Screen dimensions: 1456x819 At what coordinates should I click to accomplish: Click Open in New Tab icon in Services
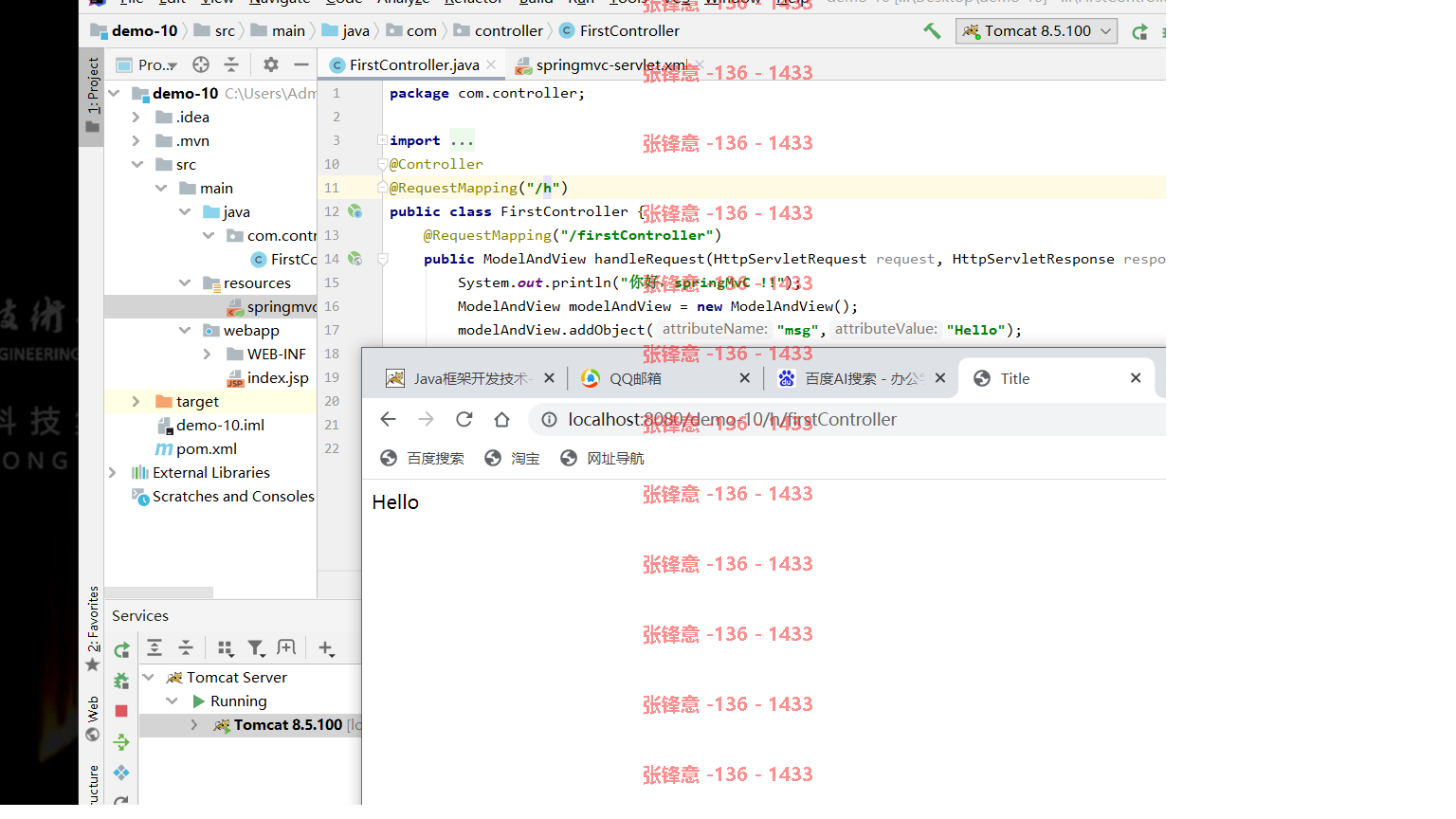286,647
